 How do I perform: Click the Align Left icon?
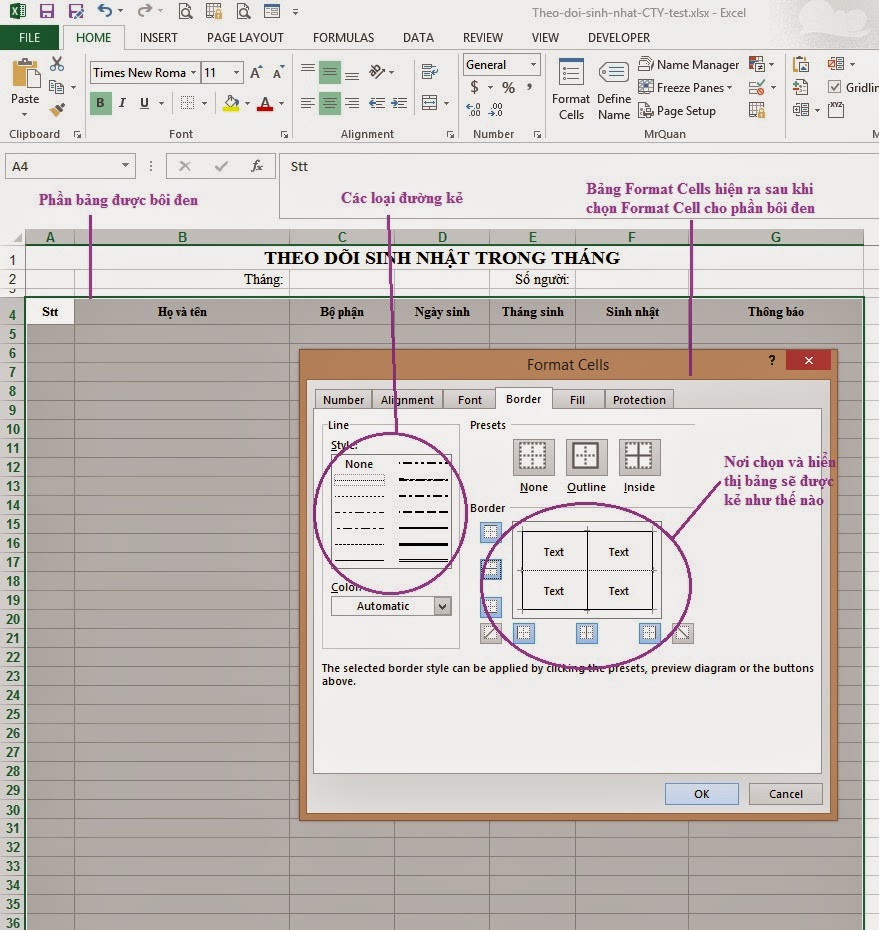[x=307, y=104]
